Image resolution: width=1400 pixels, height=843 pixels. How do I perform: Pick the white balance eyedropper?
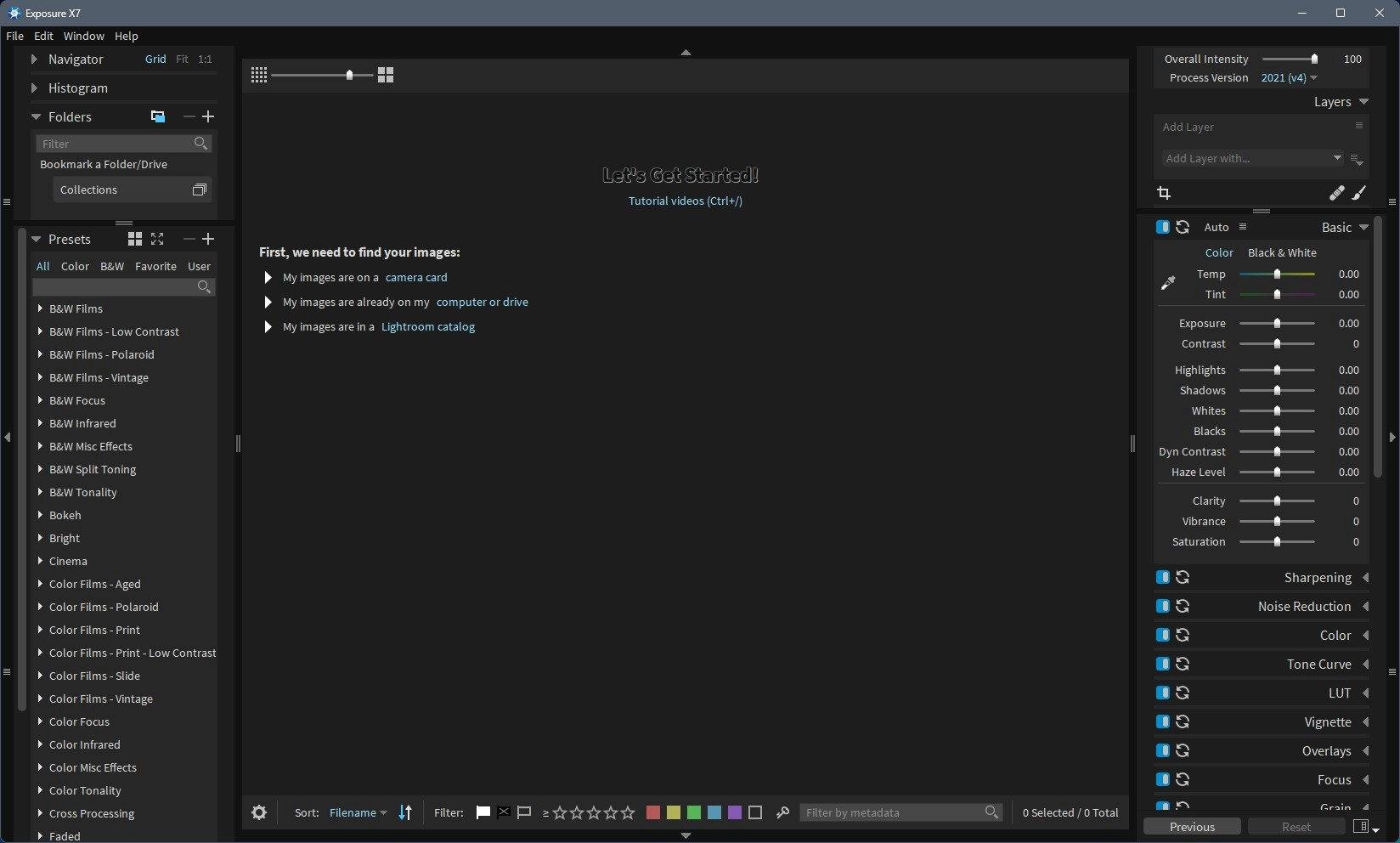click(x=1168, y=283)
